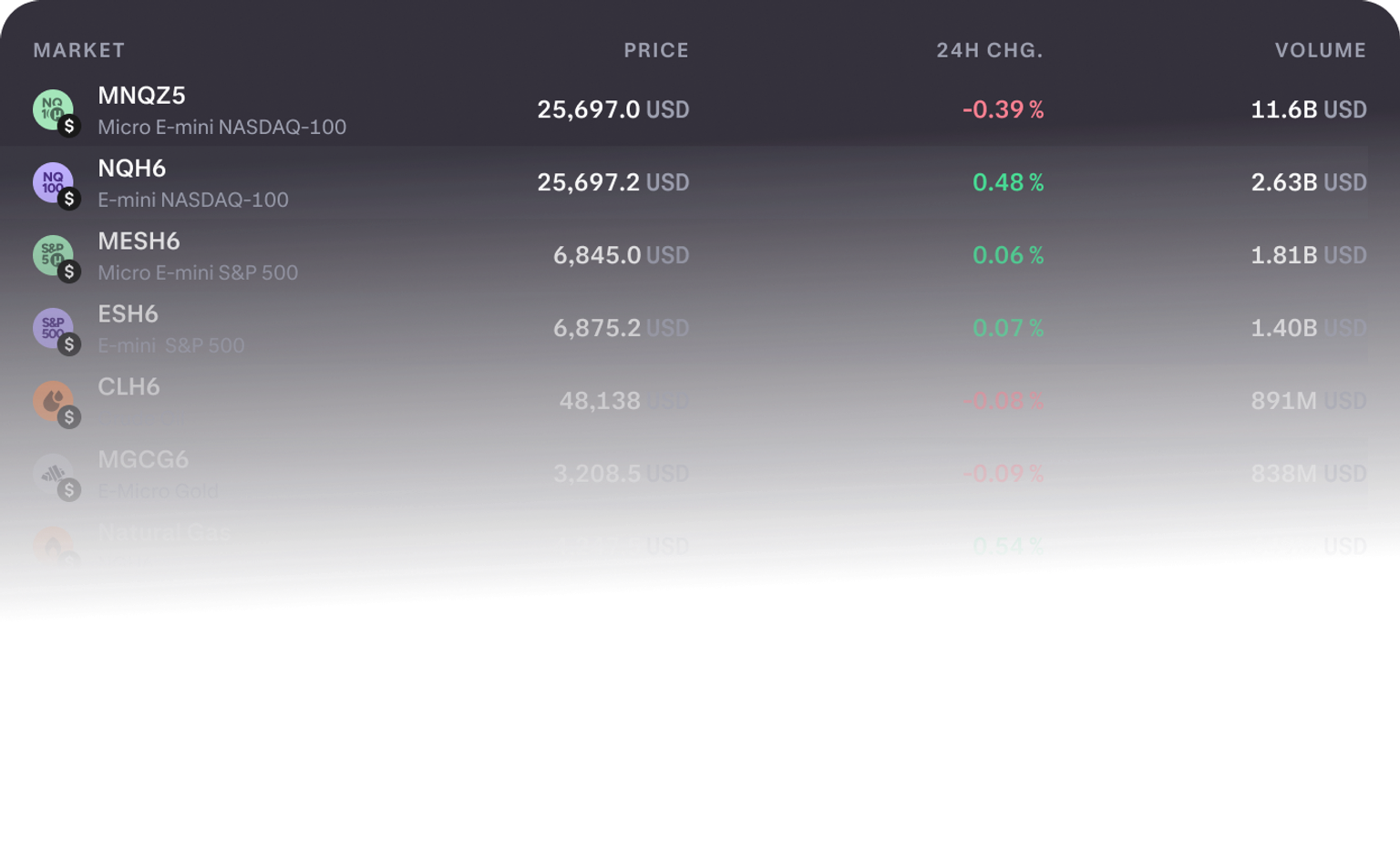The image size is (1400, 841).
Task: Click the 2.63B USD volume
Action: [x=1309, y=182]
